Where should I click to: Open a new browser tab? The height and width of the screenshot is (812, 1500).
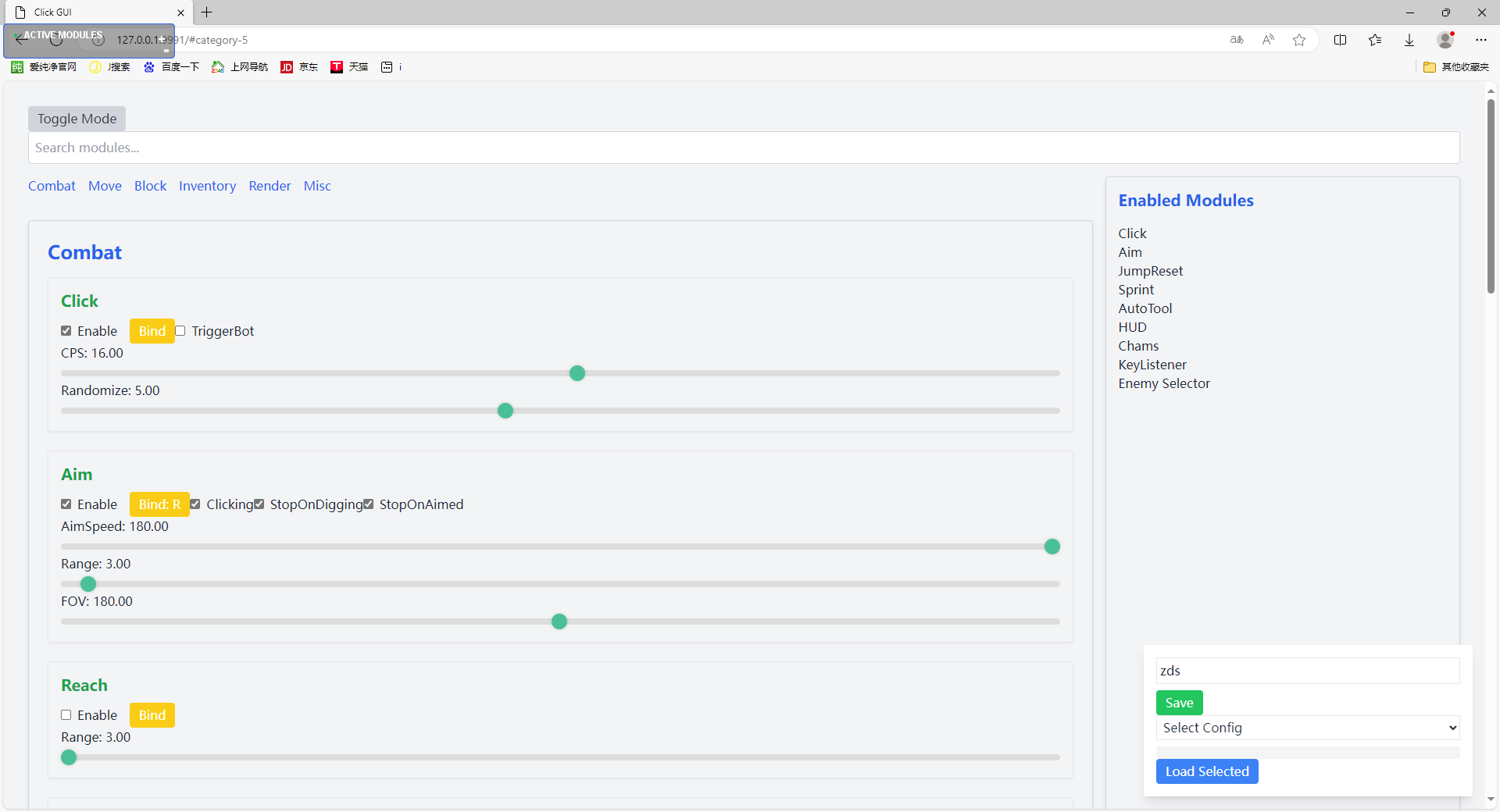(x=207, y=12)
